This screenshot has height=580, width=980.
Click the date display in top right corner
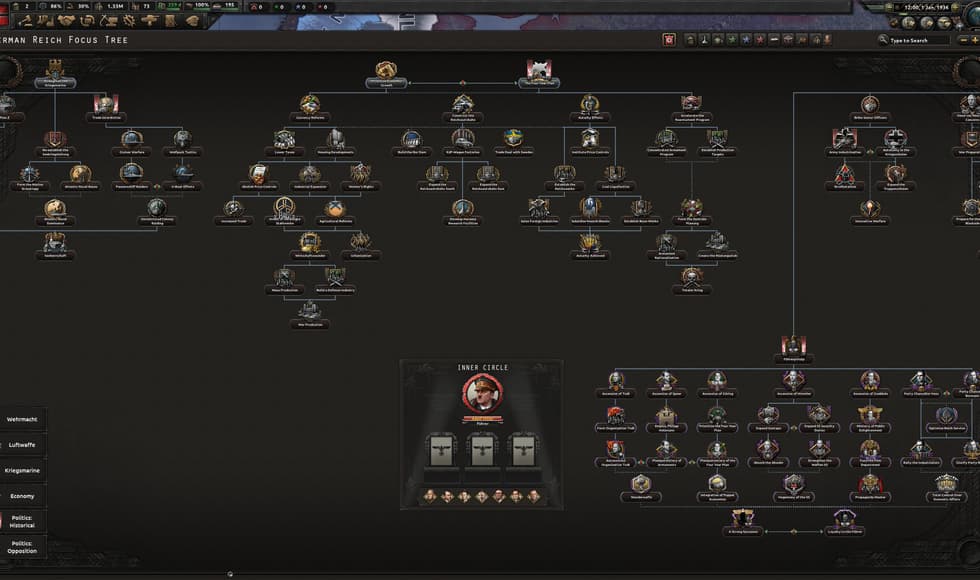click(x=926, y=7)
